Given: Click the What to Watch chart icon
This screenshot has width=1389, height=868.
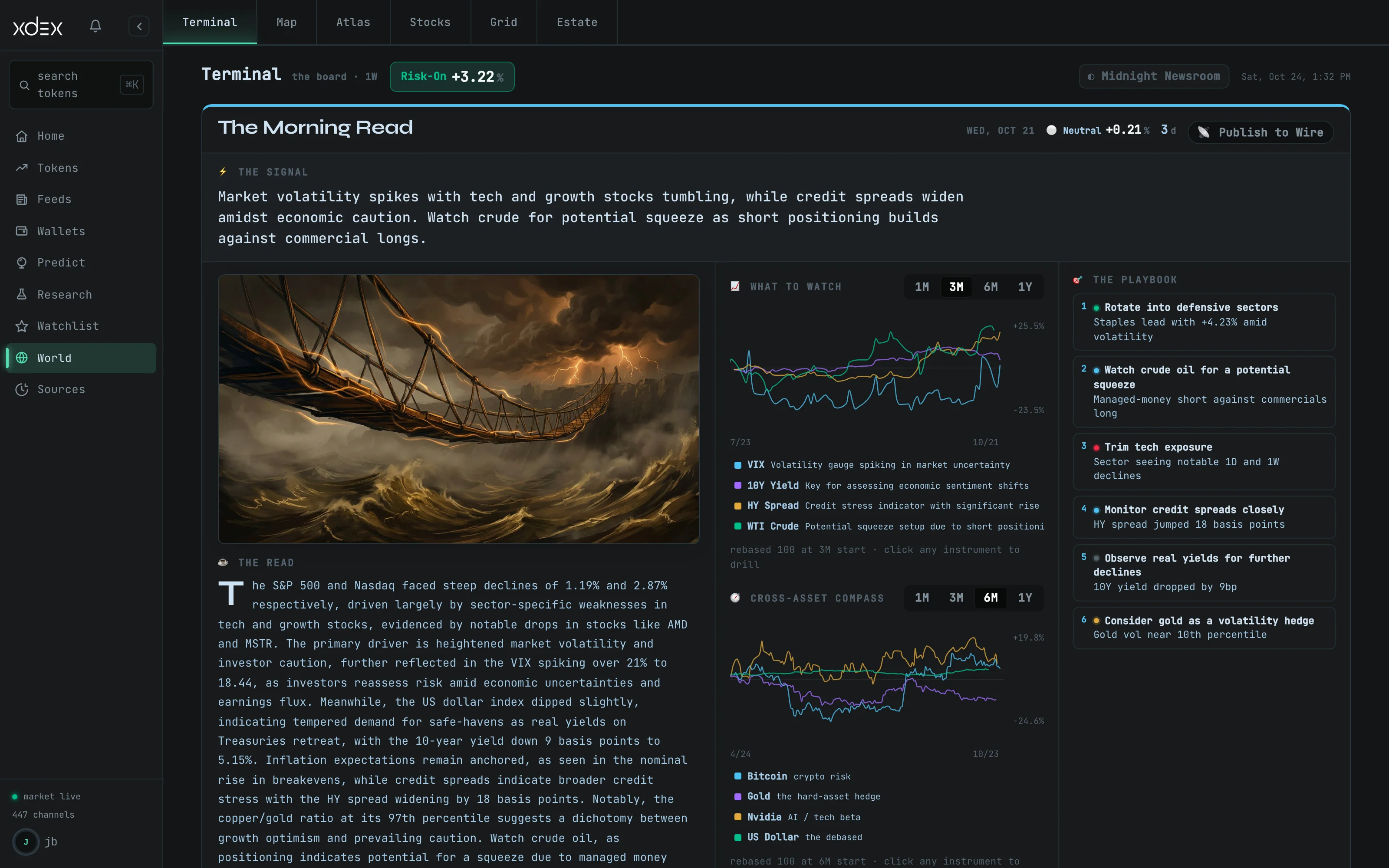Looking at the screenshot, I should point(735,286).
